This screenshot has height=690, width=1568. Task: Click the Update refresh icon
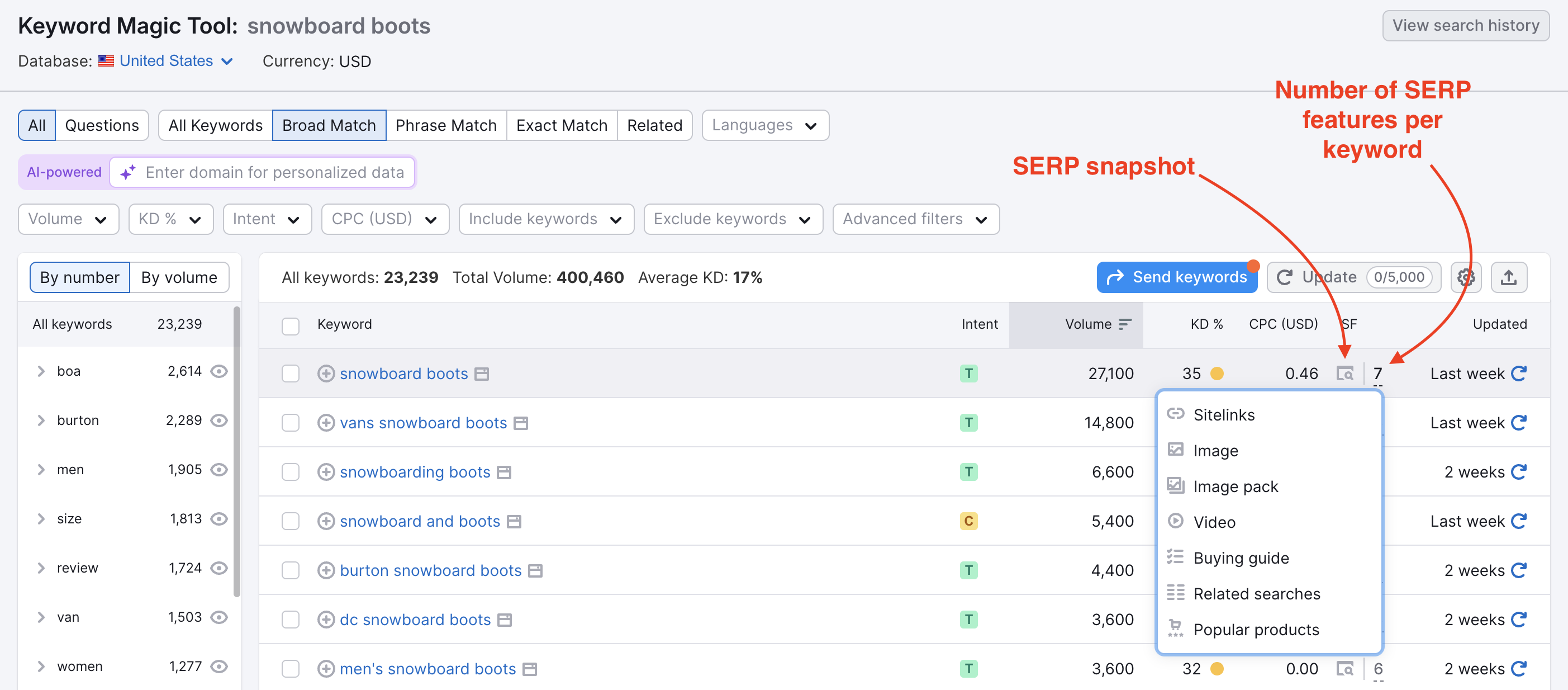pos(1285,277)
